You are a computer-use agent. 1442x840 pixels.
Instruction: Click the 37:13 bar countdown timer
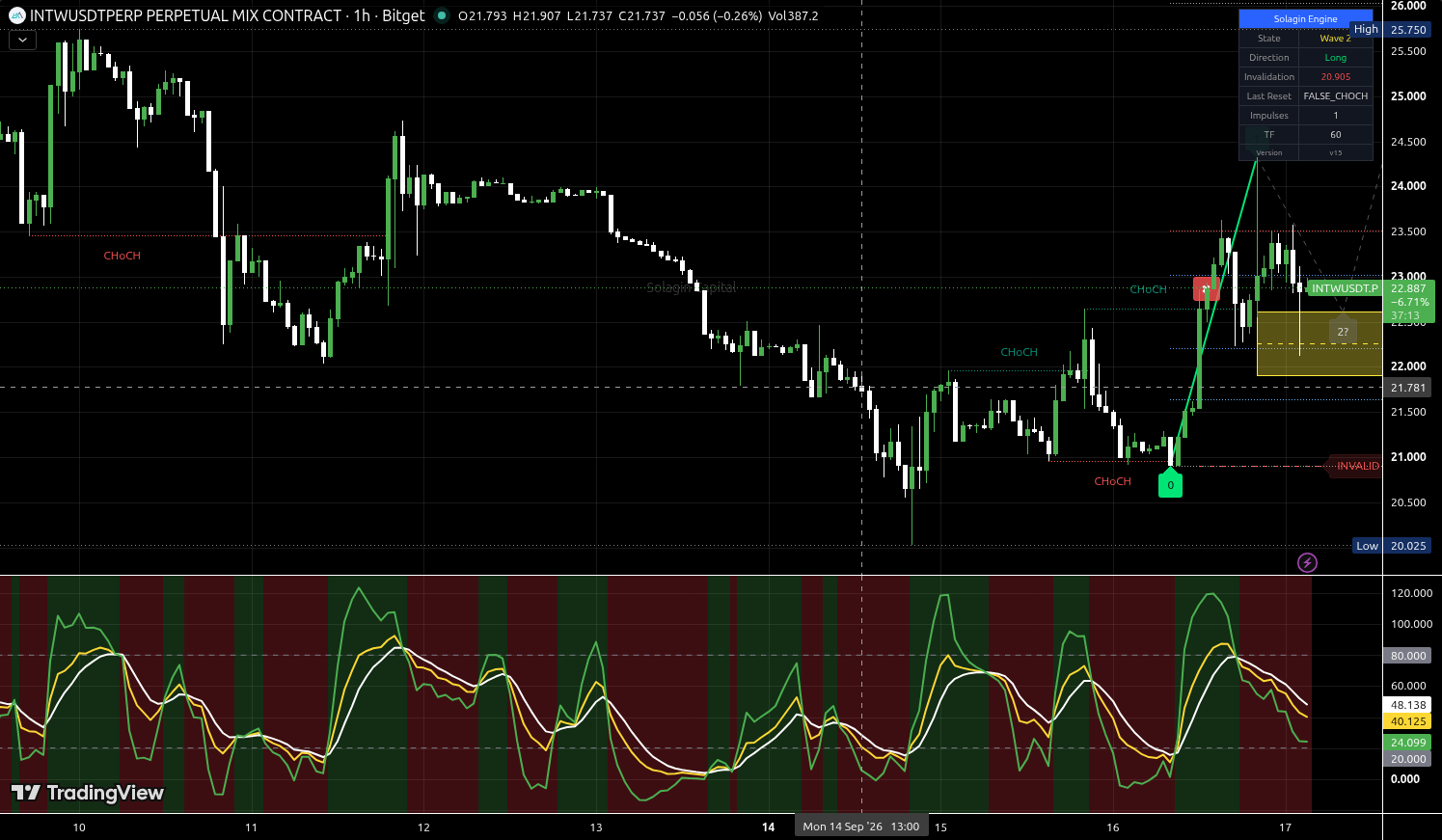coord(1405,315)
